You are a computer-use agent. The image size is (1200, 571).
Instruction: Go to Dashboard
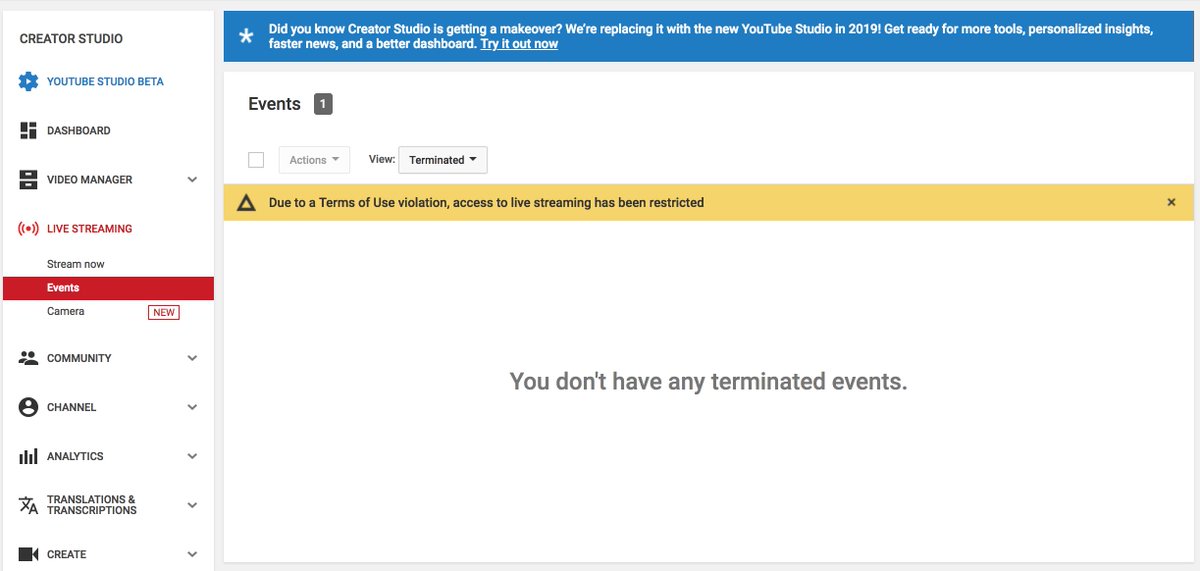79,131
